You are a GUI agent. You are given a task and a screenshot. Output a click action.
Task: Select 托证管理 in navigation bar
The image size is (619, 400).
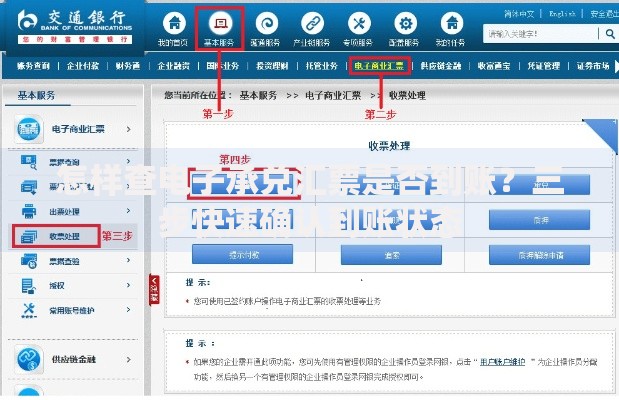[x=544, y=66]
